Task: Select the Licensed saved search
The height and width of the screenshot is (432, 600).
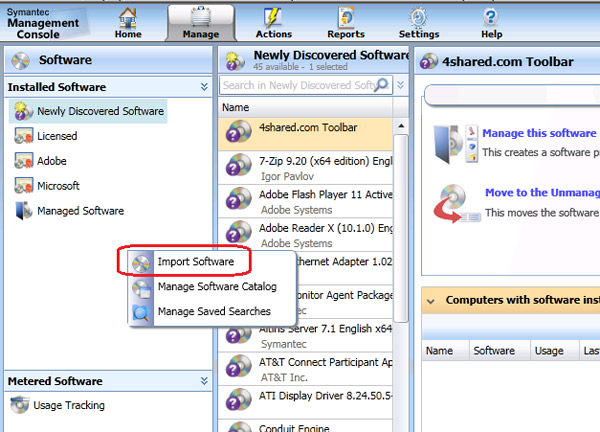Action: pyautogui.click(x=57, y=136)
